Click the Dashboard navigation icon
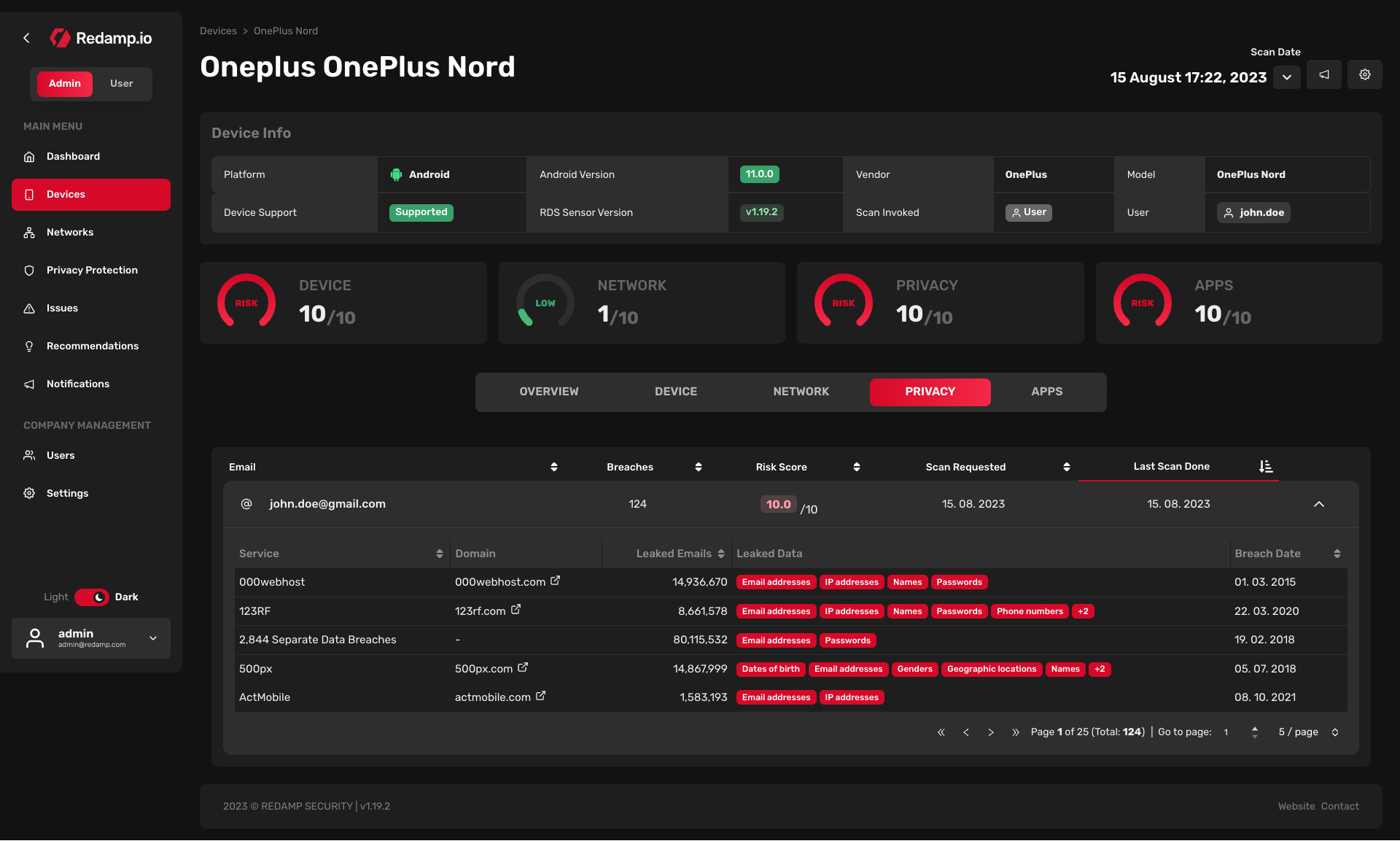Screen dimensions: 1400x841 [x=29, y=156]
